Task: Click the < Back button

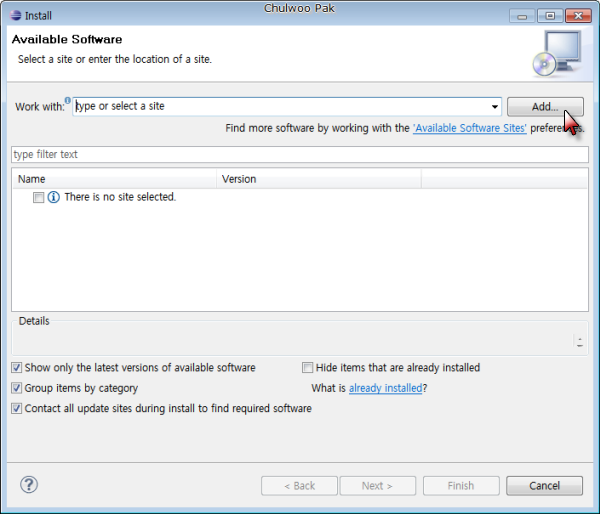Action: tap(300, 486)
